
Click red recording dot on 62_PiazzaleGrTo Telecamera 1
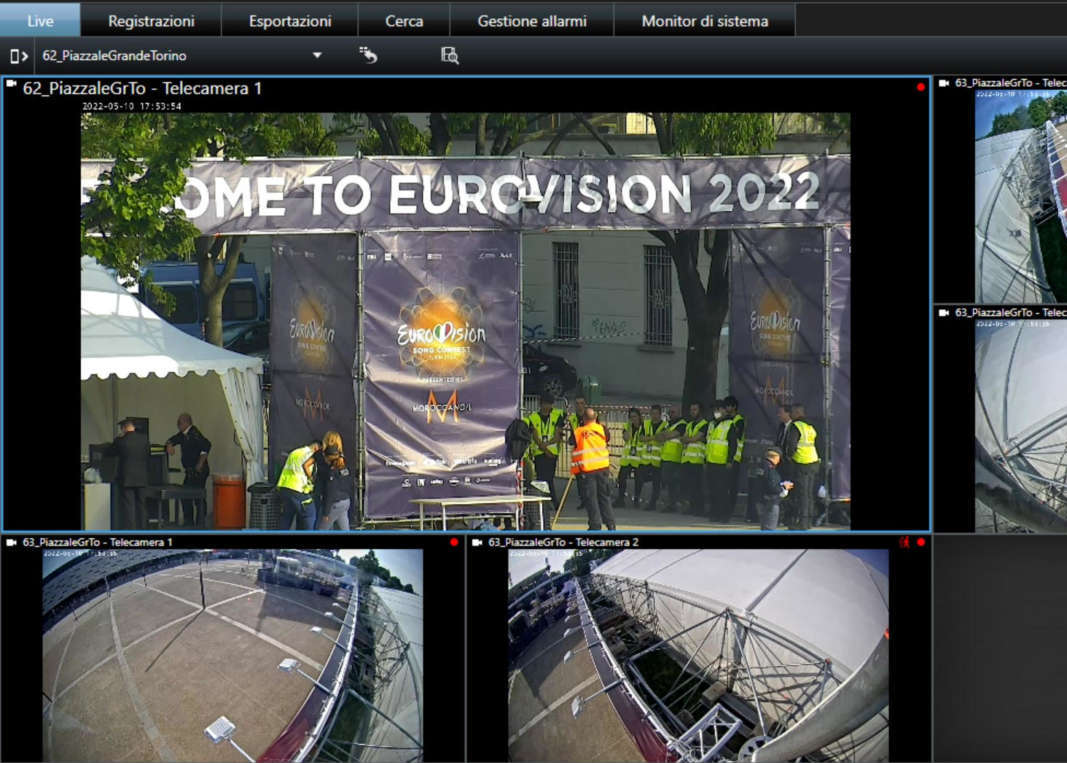pos(920,88)
